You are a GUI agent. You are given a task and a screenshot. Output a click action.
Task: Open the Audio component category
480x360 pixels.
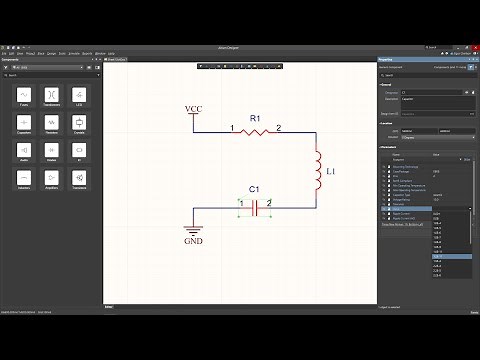pyautogui.click(x=24, y=151)
